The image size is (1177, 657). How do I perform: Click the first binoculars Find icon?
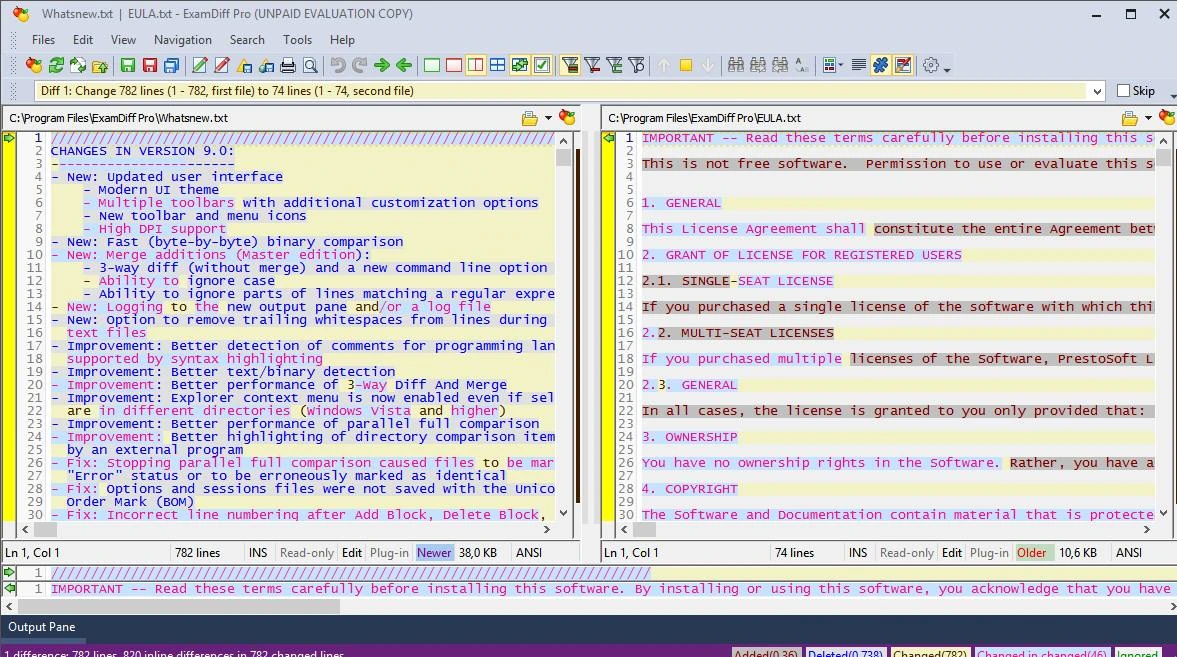click(736, 65)
